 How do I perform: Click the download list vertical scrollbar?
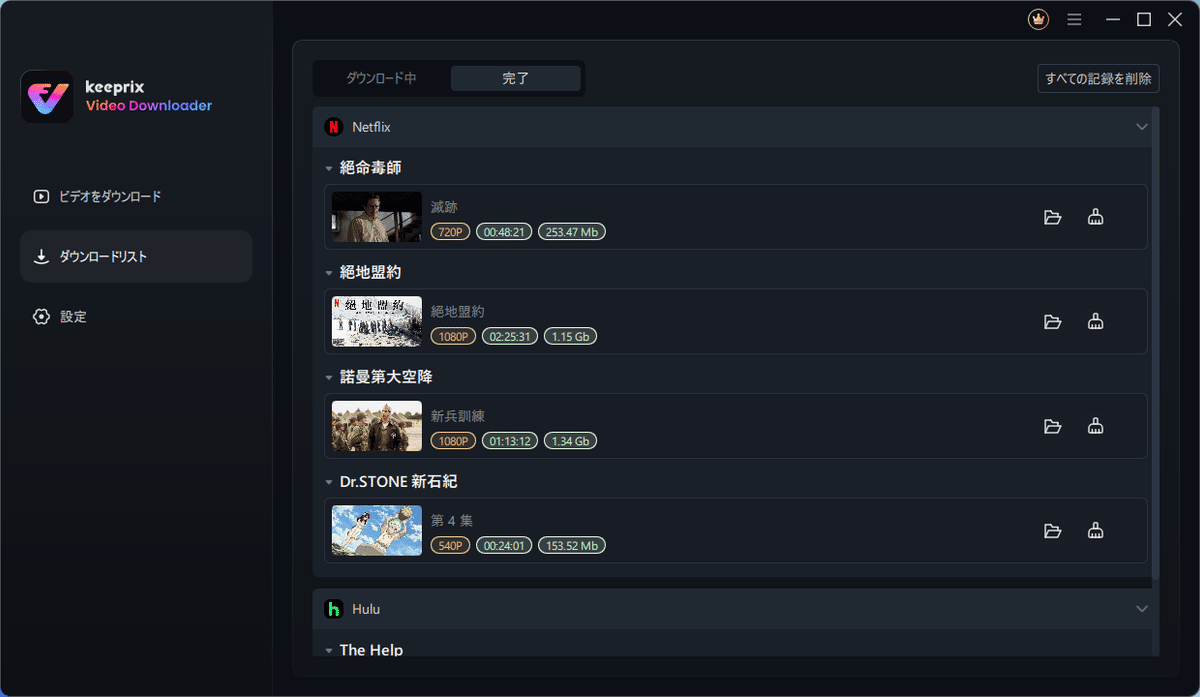click(1156, 342)
